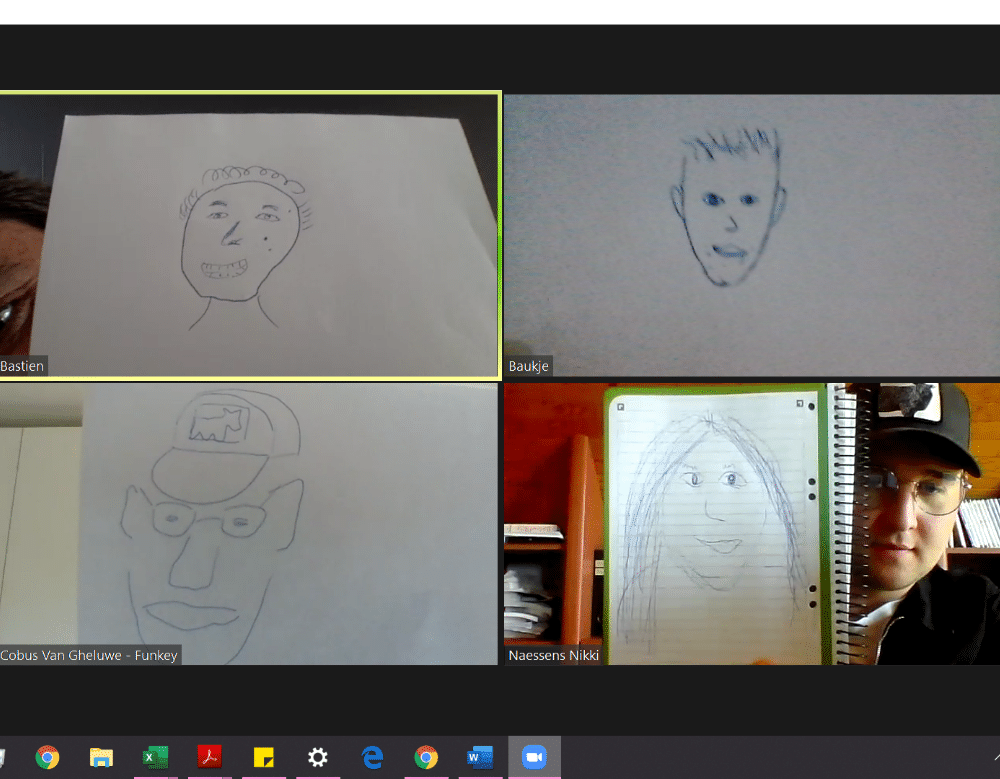
Task: Open Sticky Notes from the taskbar
Action: (263, 757)
